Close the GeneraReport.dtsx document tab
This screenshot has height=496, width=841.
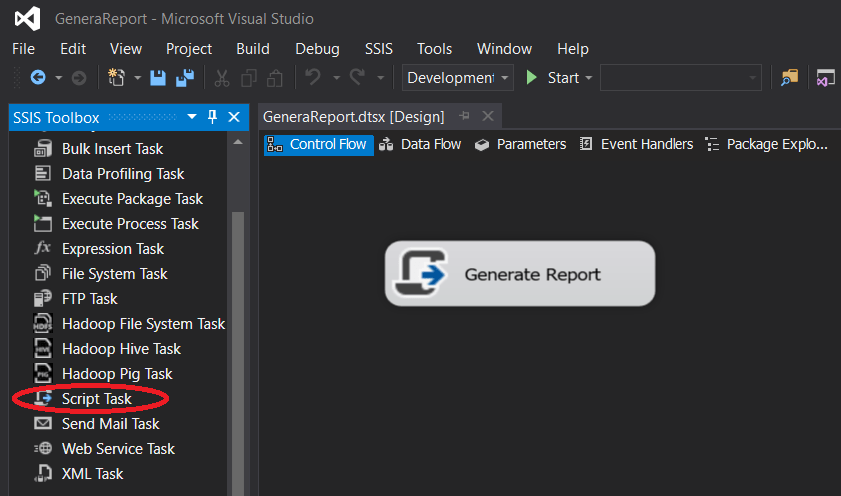(488, 116)
